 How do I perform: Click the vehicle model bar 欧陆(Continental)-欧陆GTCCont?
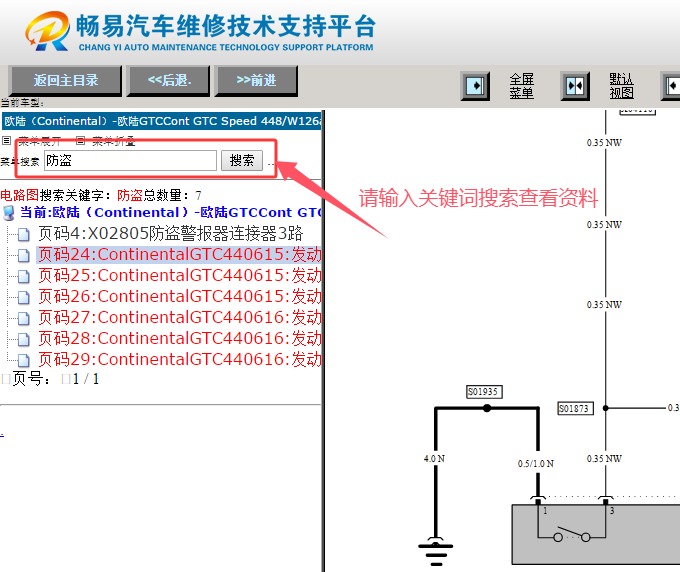[162, 121]
